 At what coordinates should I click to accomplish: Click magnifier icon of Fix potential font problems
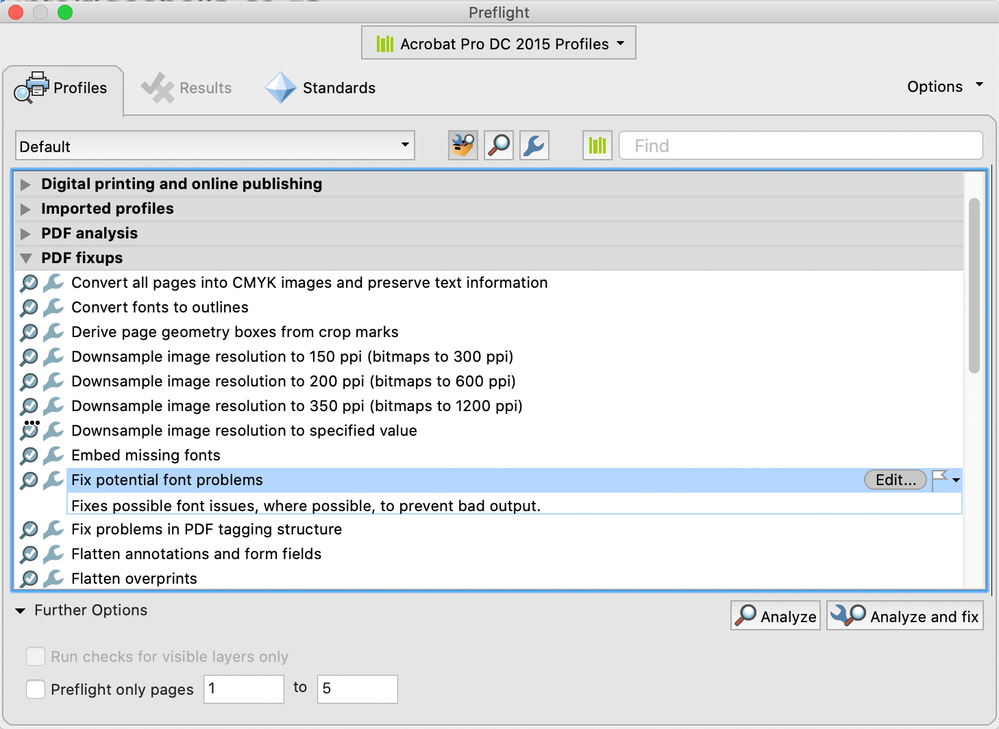[29, 480]
